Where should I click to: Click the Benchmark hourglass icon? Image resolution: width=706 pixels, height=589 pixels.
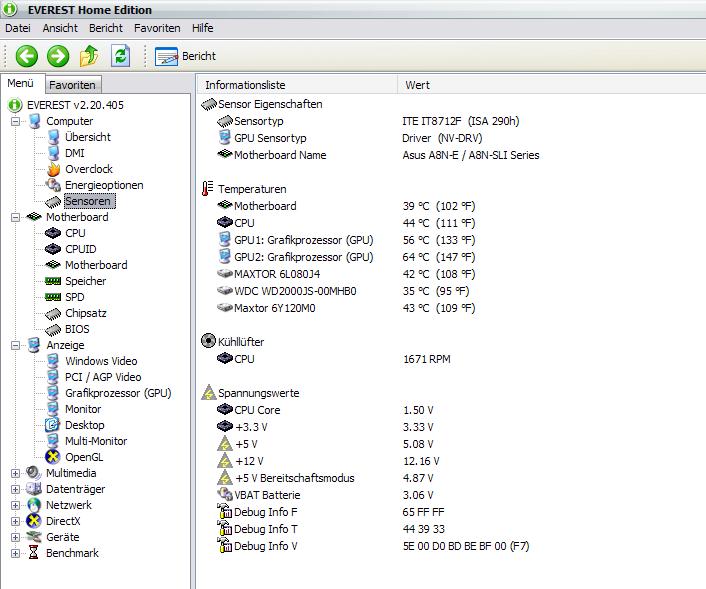[33, 553]
